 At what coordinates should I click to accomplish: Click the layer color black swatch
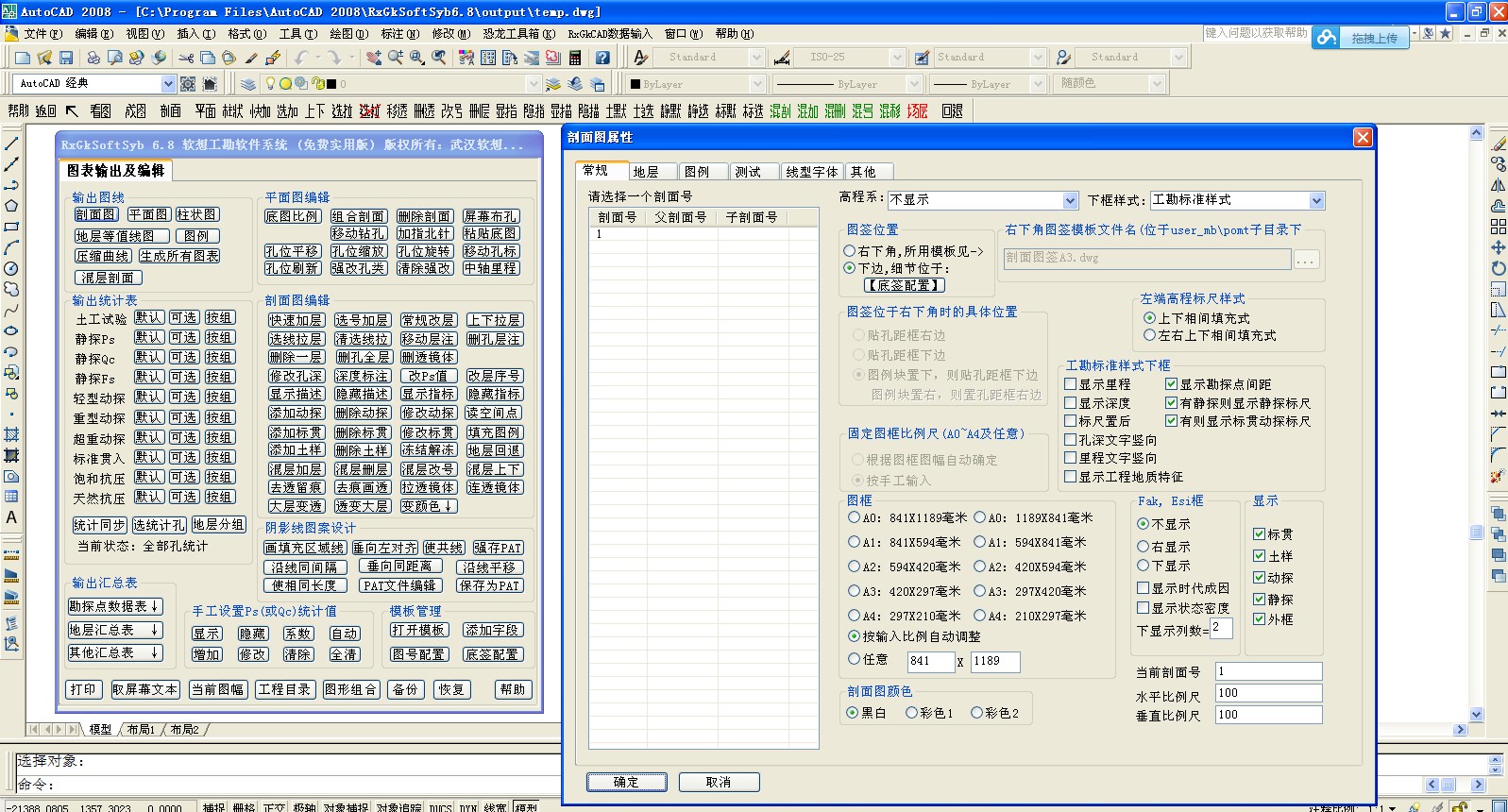click(x=330, y=84)
